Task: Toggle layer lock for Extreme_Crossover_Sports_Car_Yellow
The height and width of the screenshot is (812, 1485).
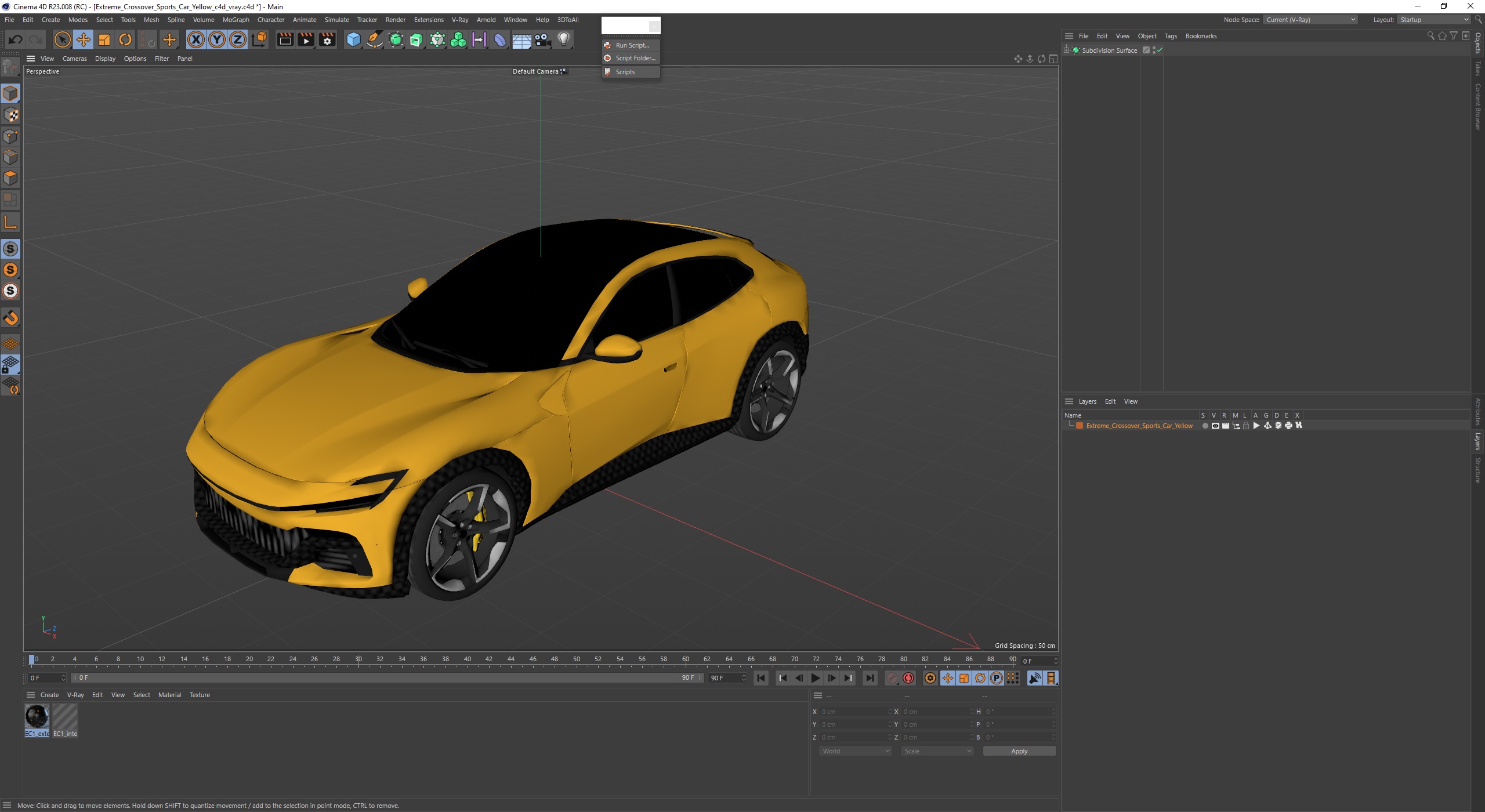Action: click(x=1246, y=426)
